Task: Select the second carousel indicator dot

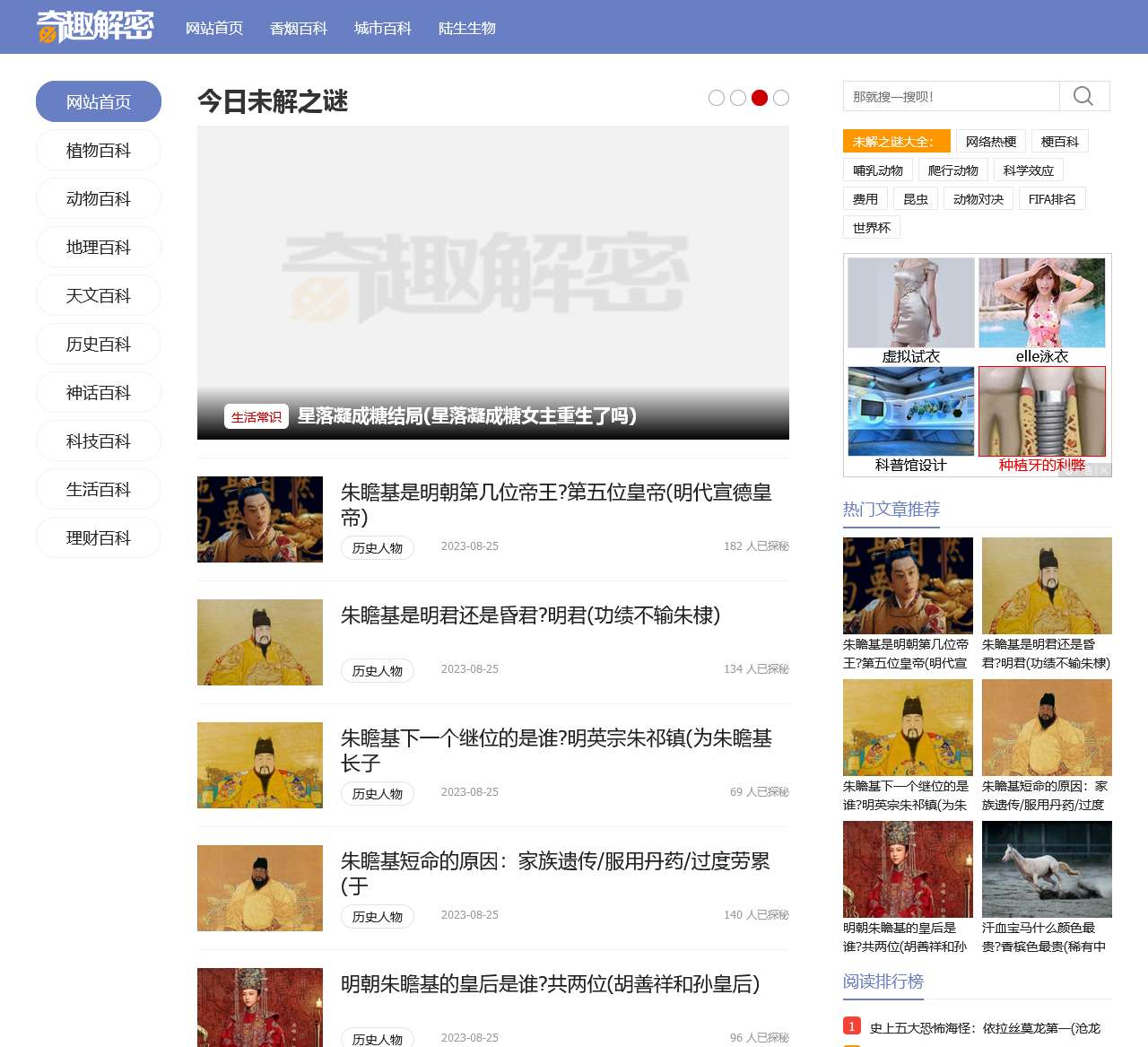Action: (738, 98)
